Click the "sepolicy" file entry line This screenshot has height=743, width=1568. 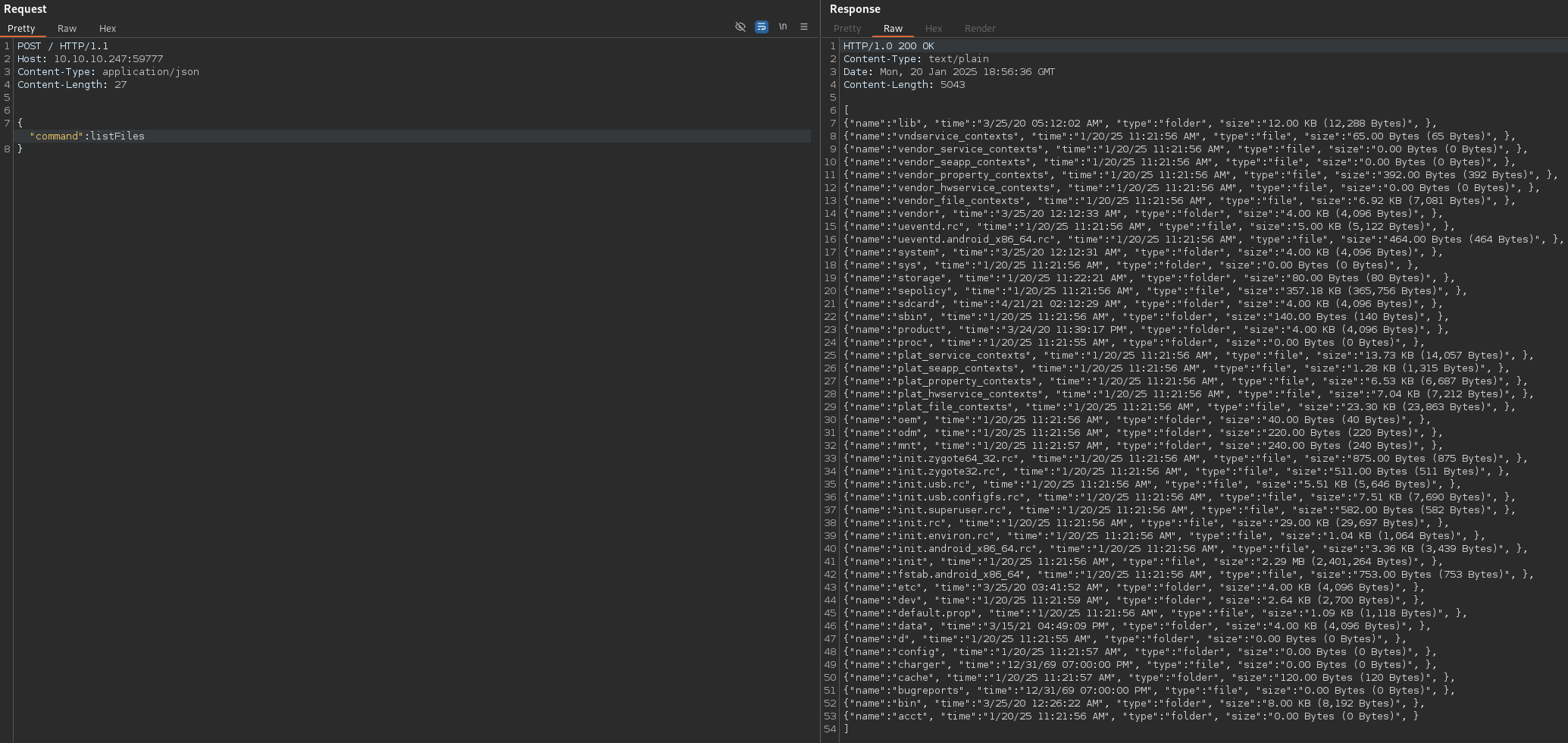[1156, 291]
